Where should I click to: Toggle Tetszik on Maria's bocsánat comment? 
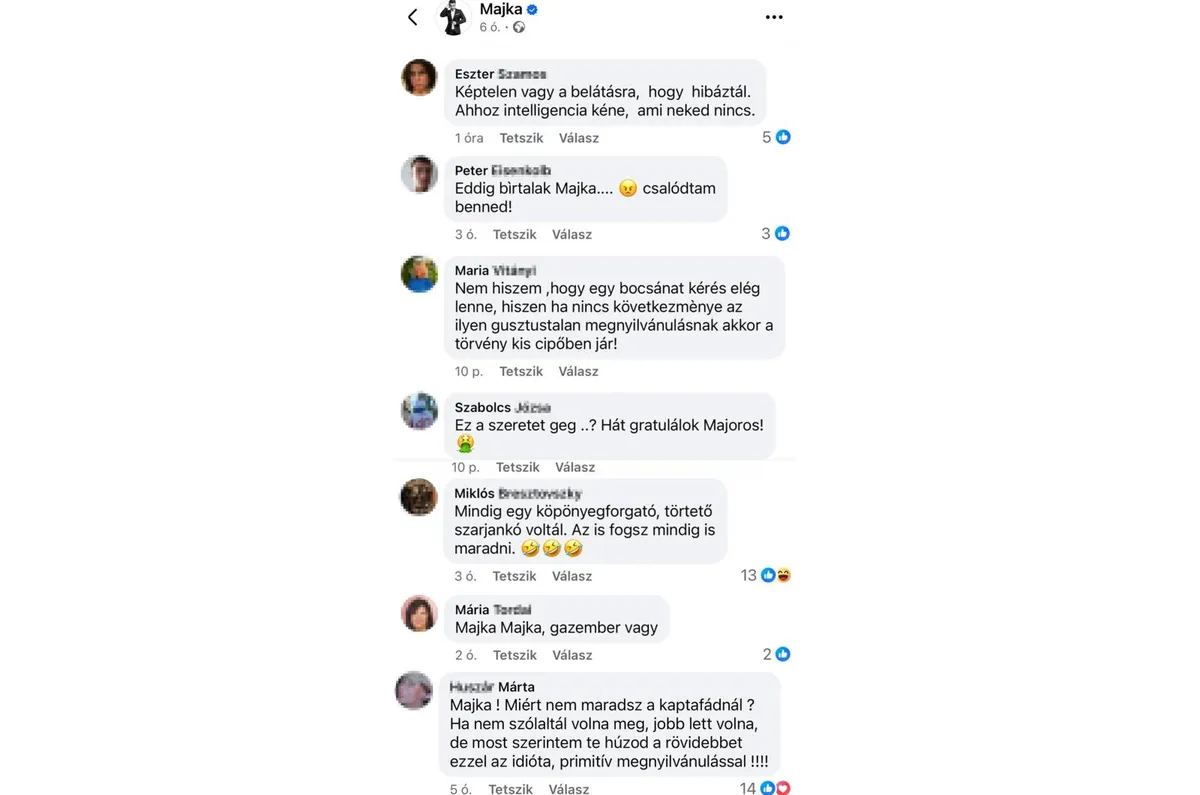tap(521, 372)
